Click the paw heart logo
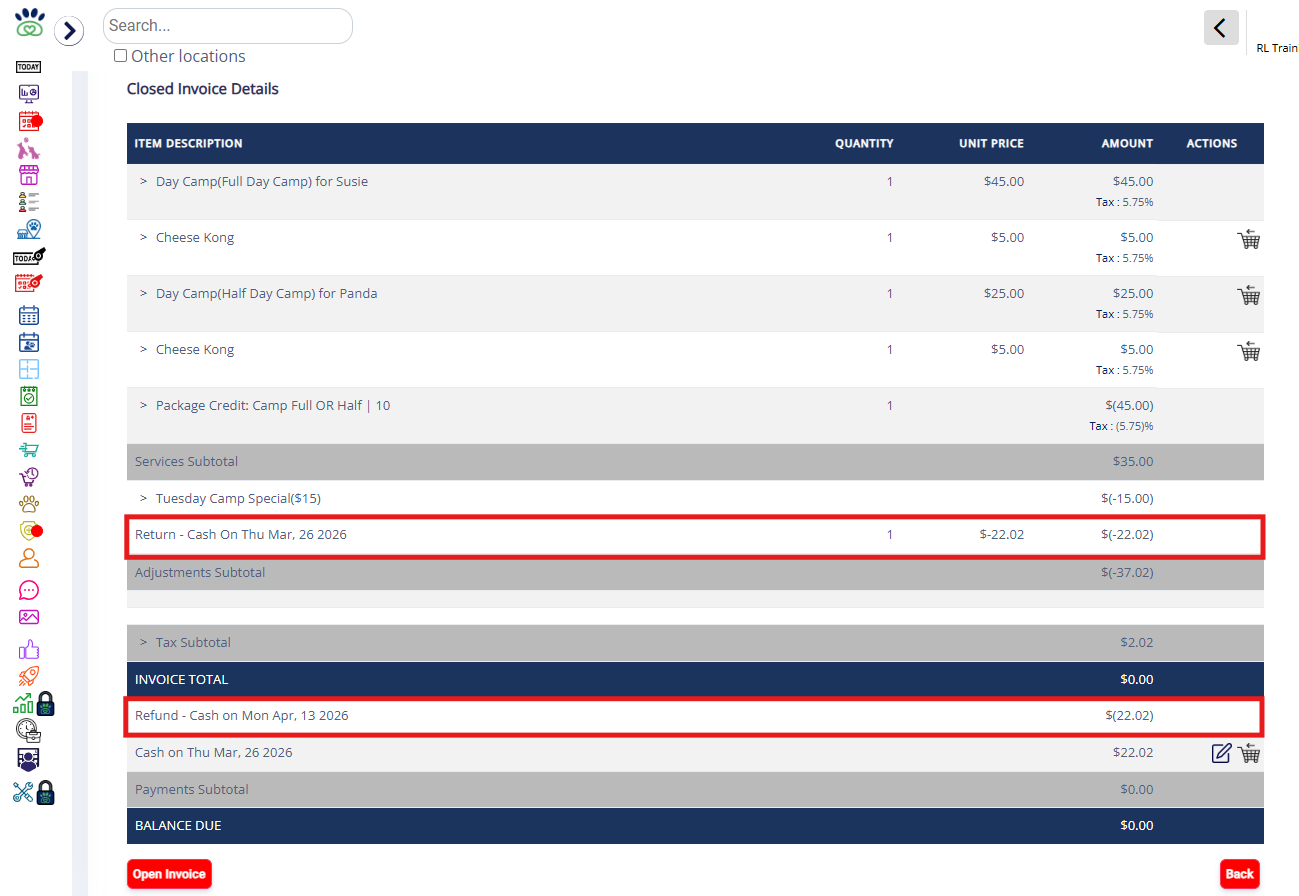 (30, 22)
